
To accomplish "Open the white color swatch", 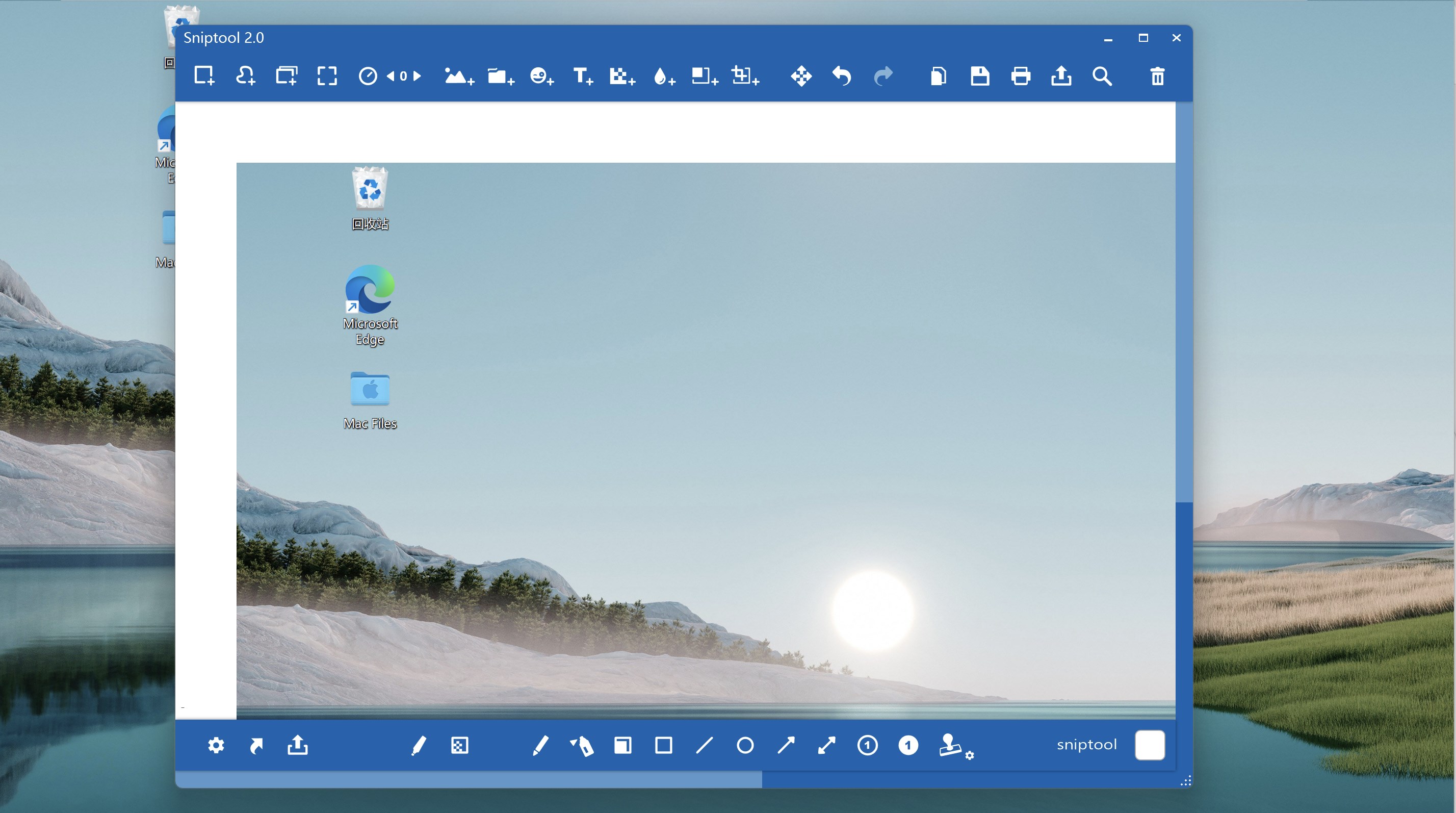I will point(1149,745).
